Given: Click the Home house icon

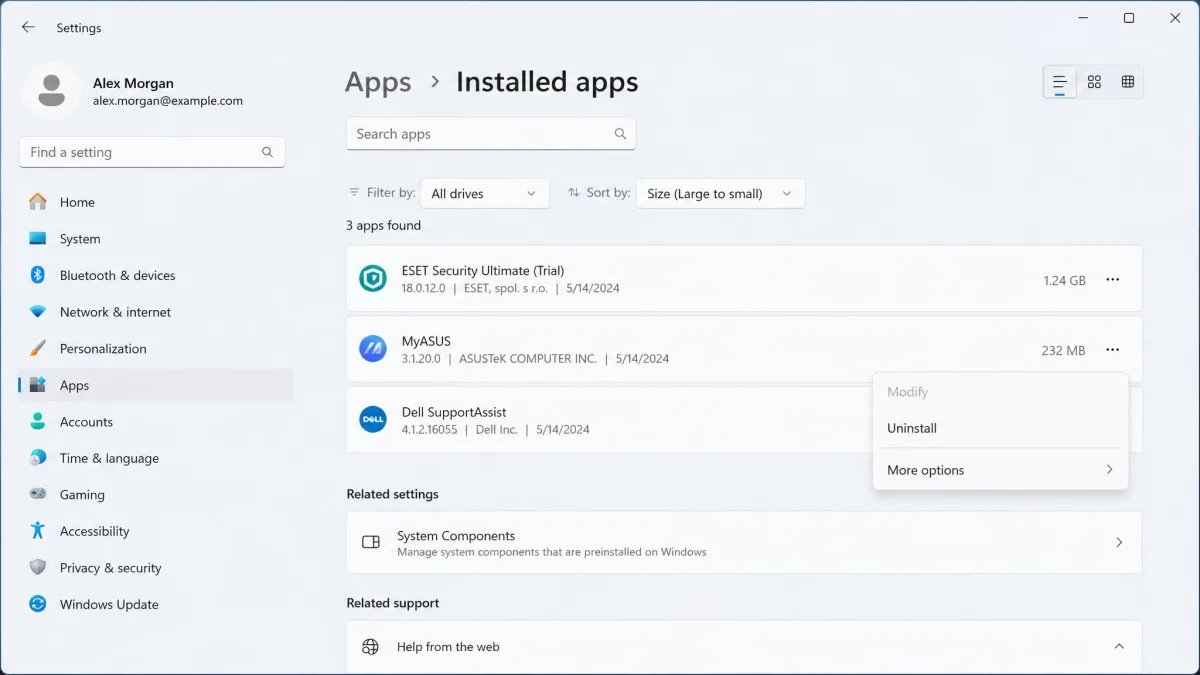Looking at the screenshot, I should 38,202.
